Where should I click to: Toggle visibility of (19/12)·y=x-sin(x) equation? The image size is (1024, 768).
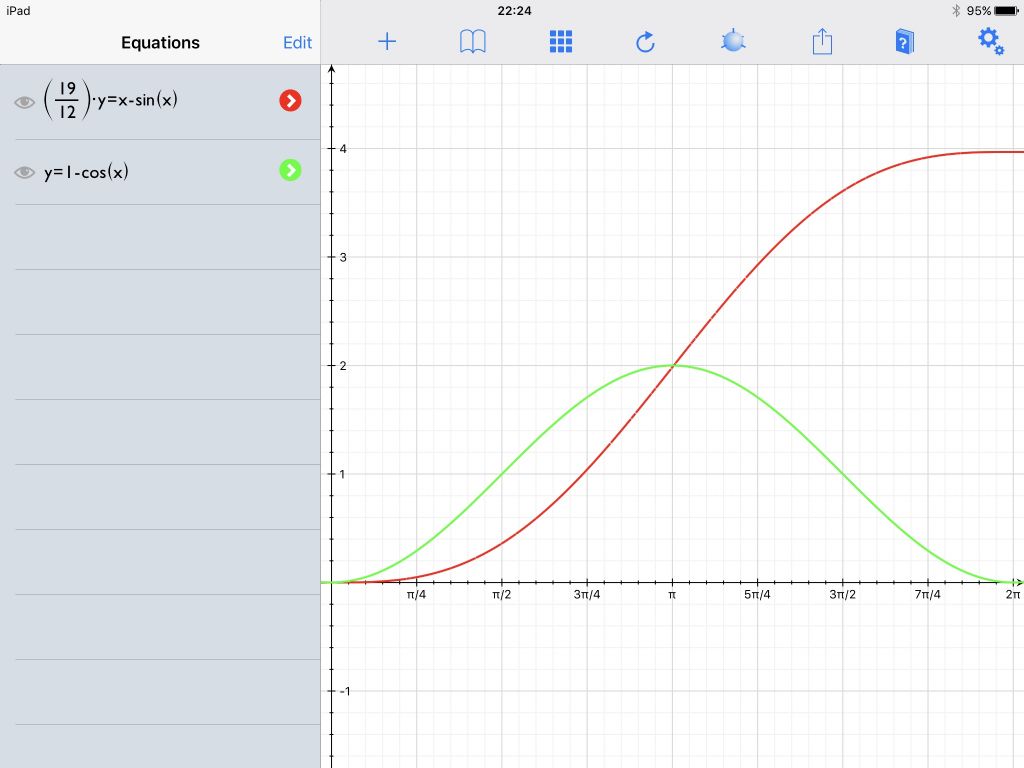(25, 102)
